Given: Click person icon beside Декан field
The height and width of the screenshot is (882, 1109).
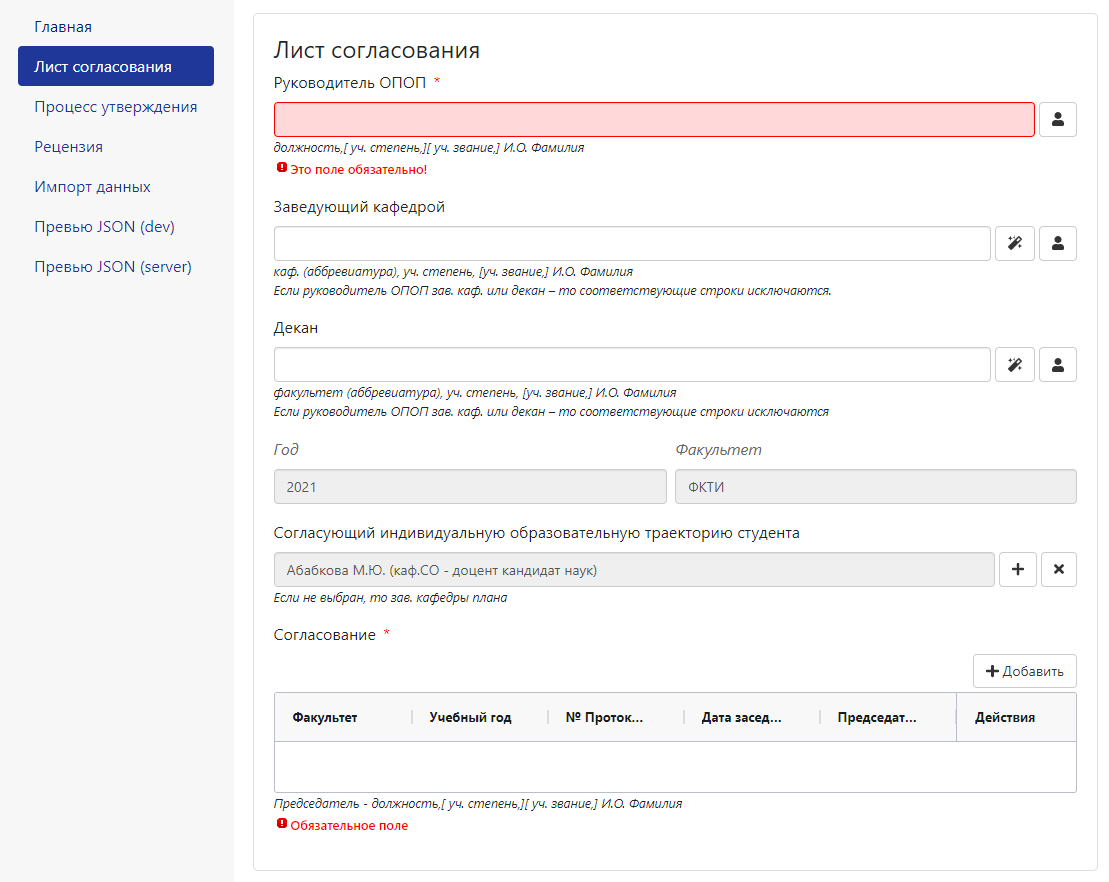Looking at the screenshot, I should point(1057,364).
